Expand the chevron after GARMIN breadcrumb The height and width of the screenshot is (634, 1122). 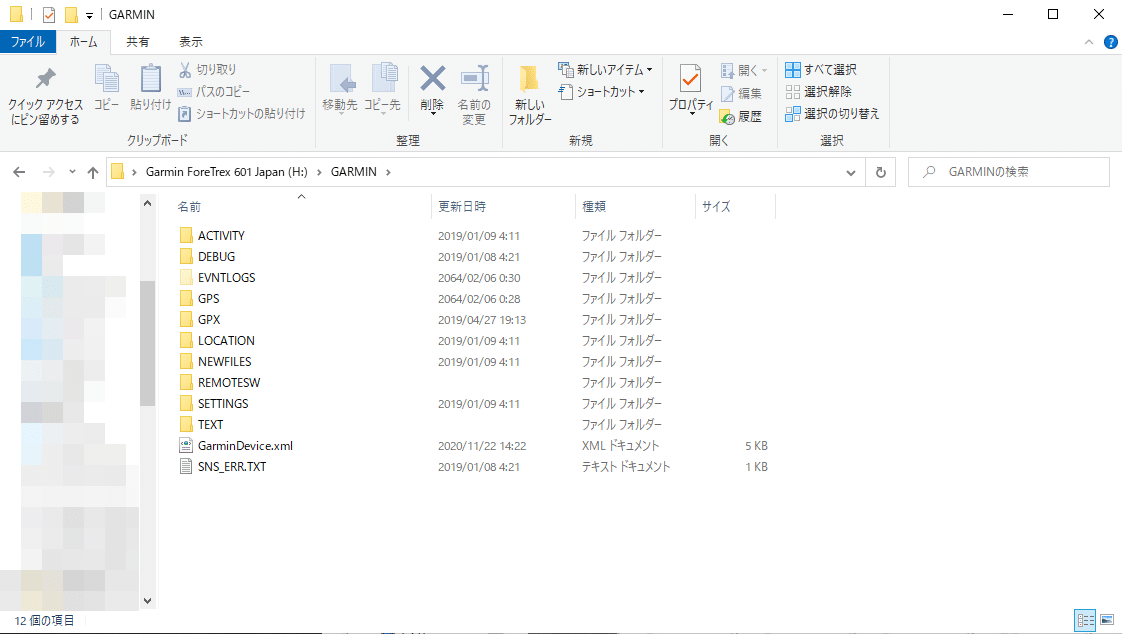coord(389,172)
